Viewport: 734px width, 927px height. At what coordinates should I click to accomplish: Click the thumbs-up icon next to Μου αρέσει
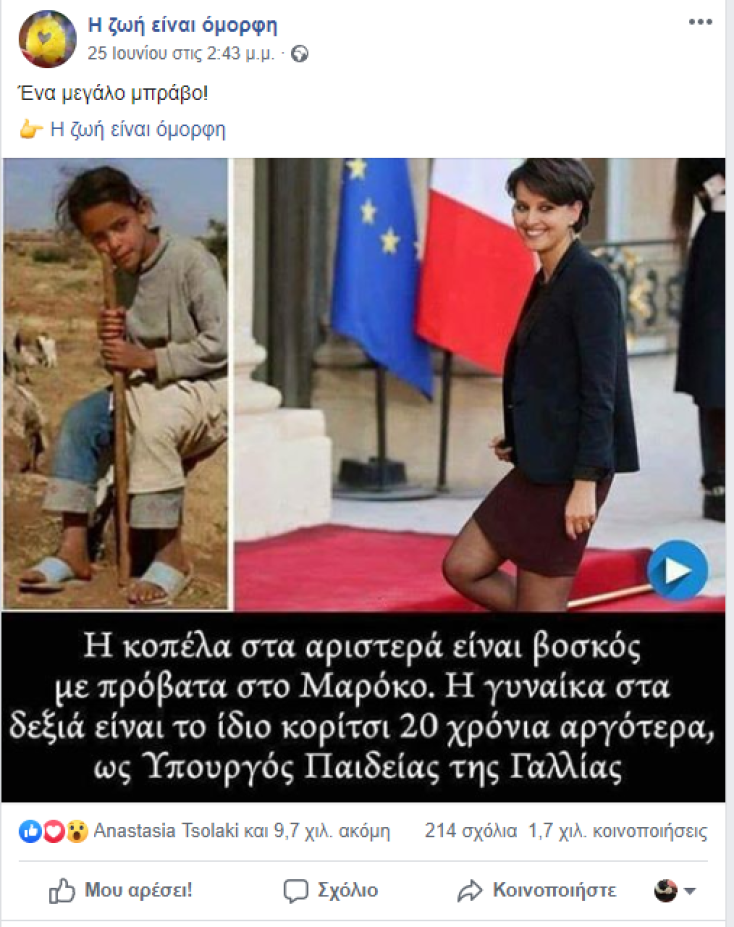tap(62, 890)
